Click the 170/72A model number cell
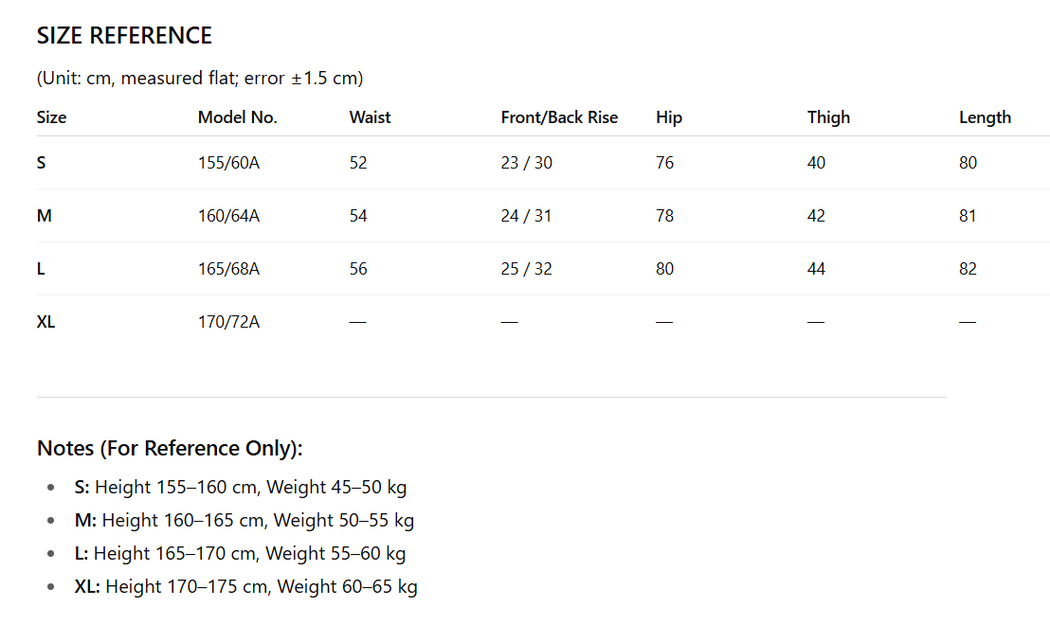The height and width of the screenshot is (625, 1050). click(x=228, y=322)
